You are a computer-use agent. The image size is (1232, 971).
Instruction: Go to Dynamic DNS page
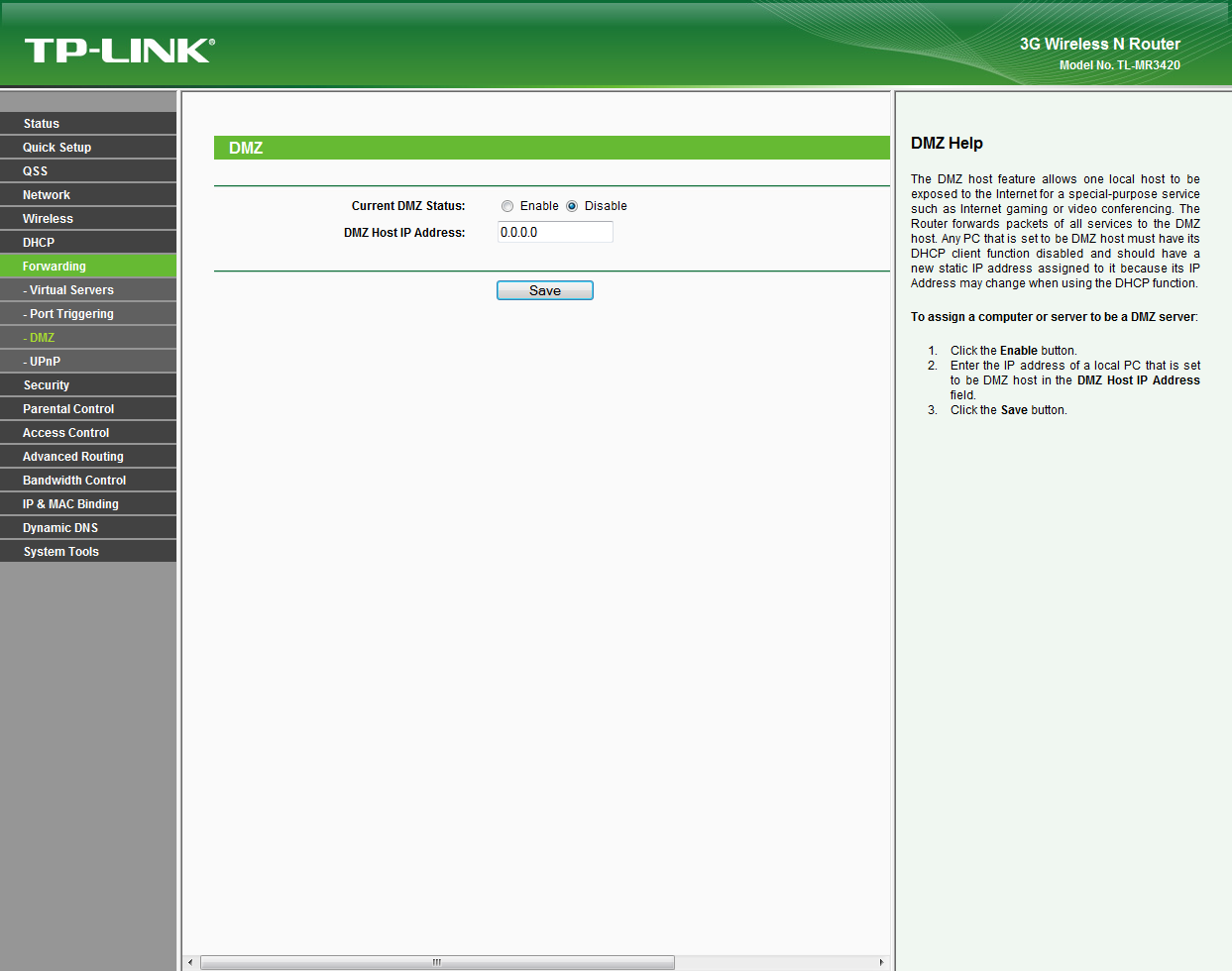(60, 528)
